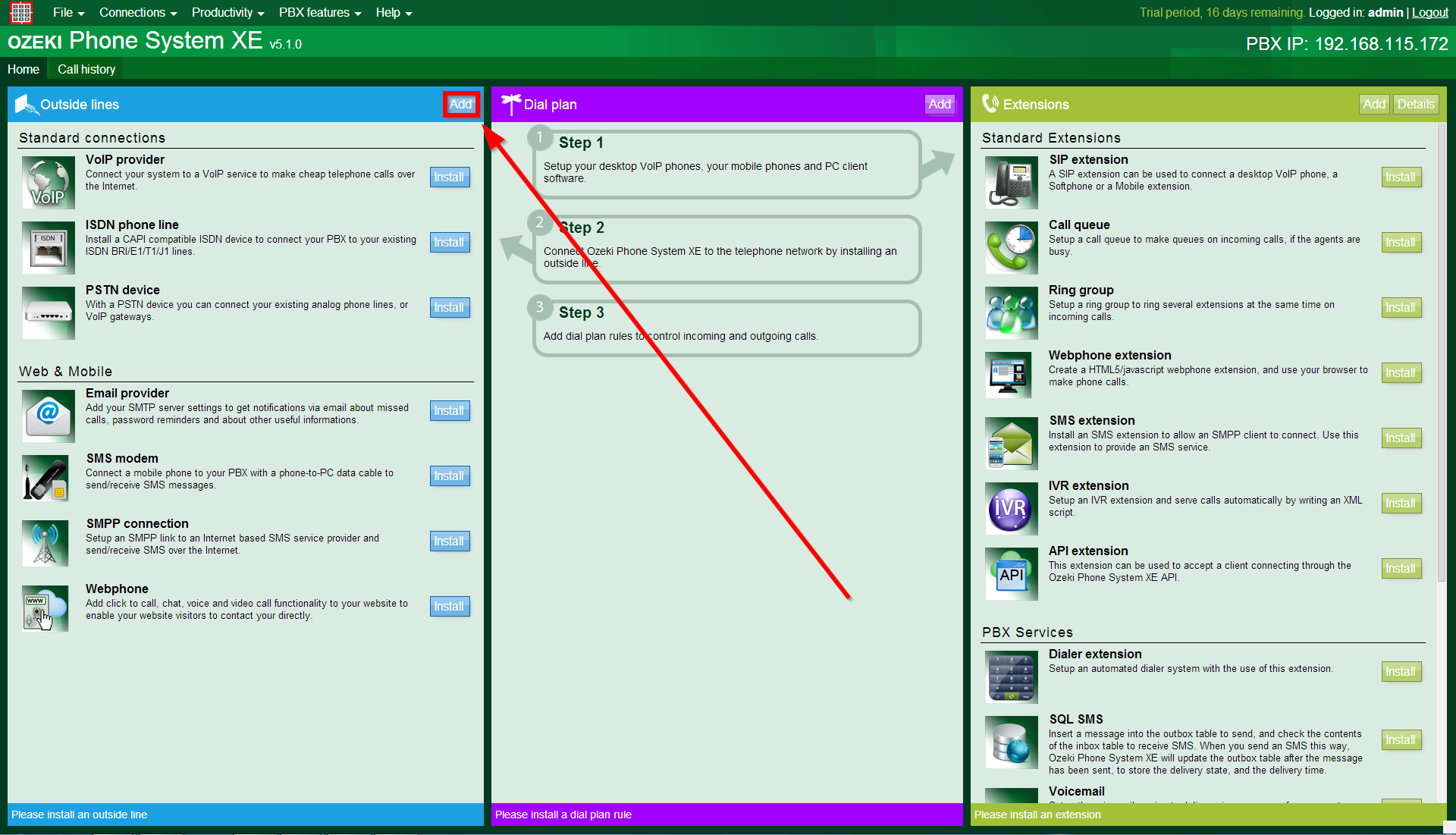
Task: Click the SMPP connection antenna icon
Action: (x=45, y=544)
